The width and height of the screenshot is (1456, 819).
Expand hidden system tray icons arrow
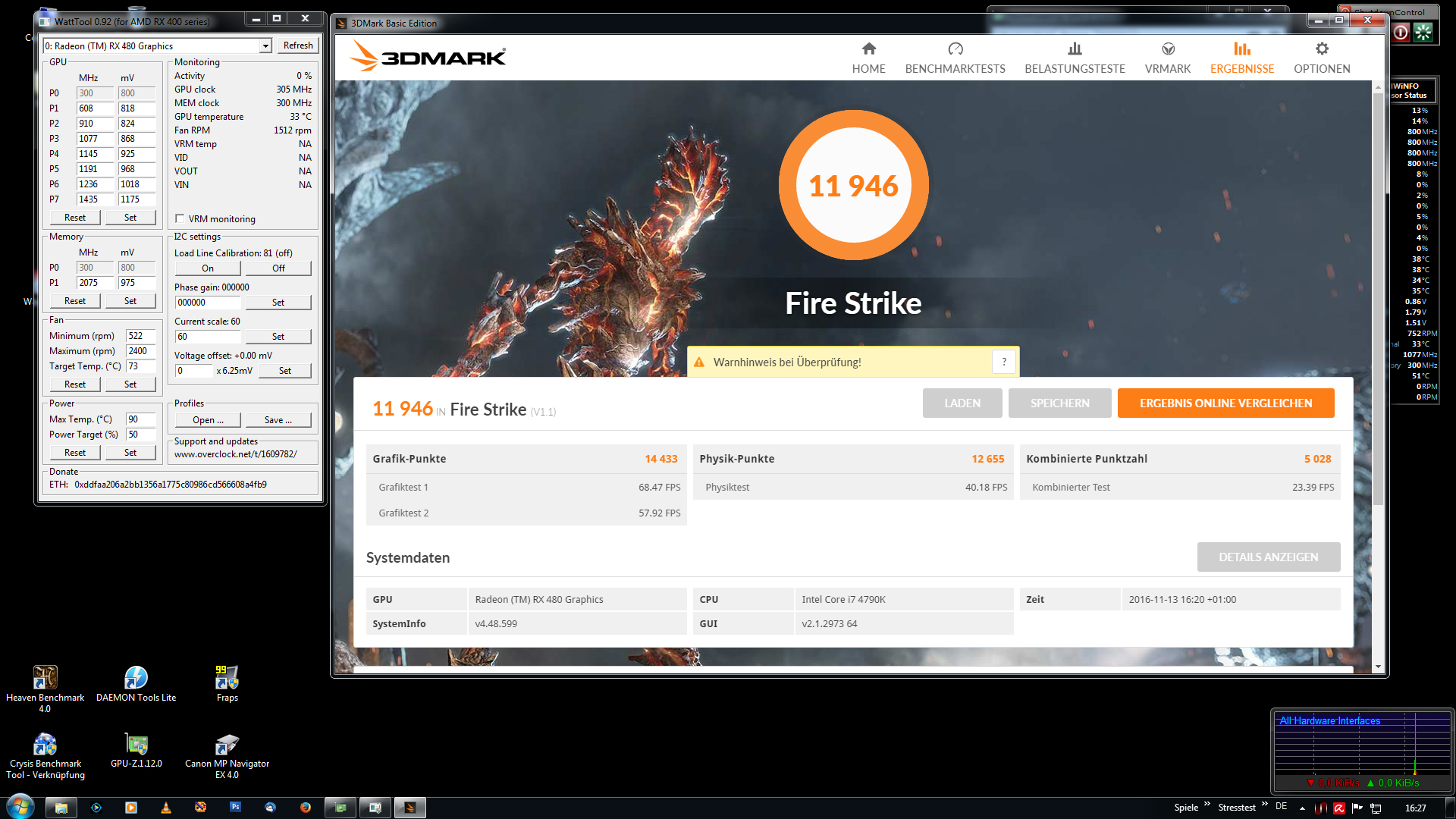coord(1302,808)
